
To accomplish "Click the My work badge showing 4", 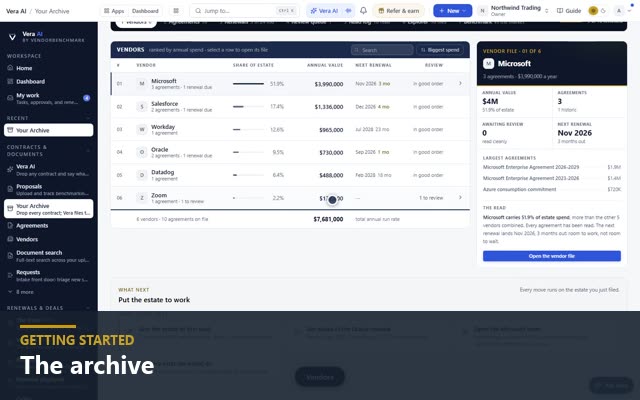I will [87, 98].
